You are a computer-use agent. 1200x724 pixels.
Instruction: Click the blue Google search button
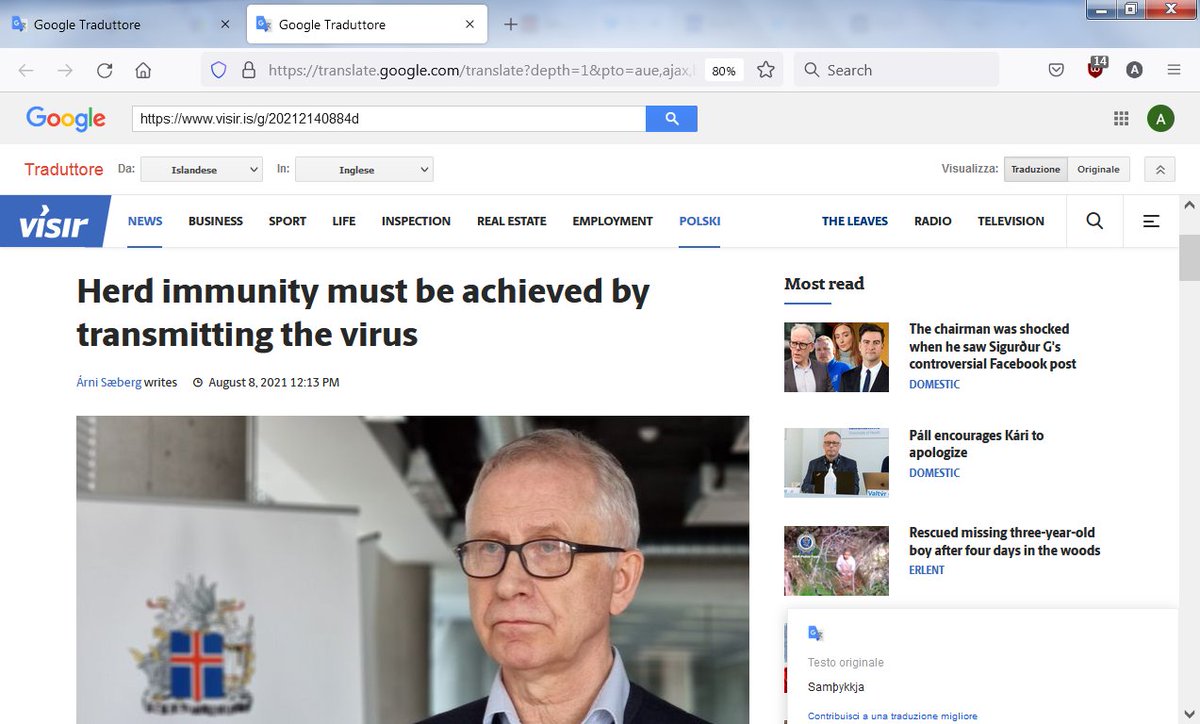tap(671, 118)
